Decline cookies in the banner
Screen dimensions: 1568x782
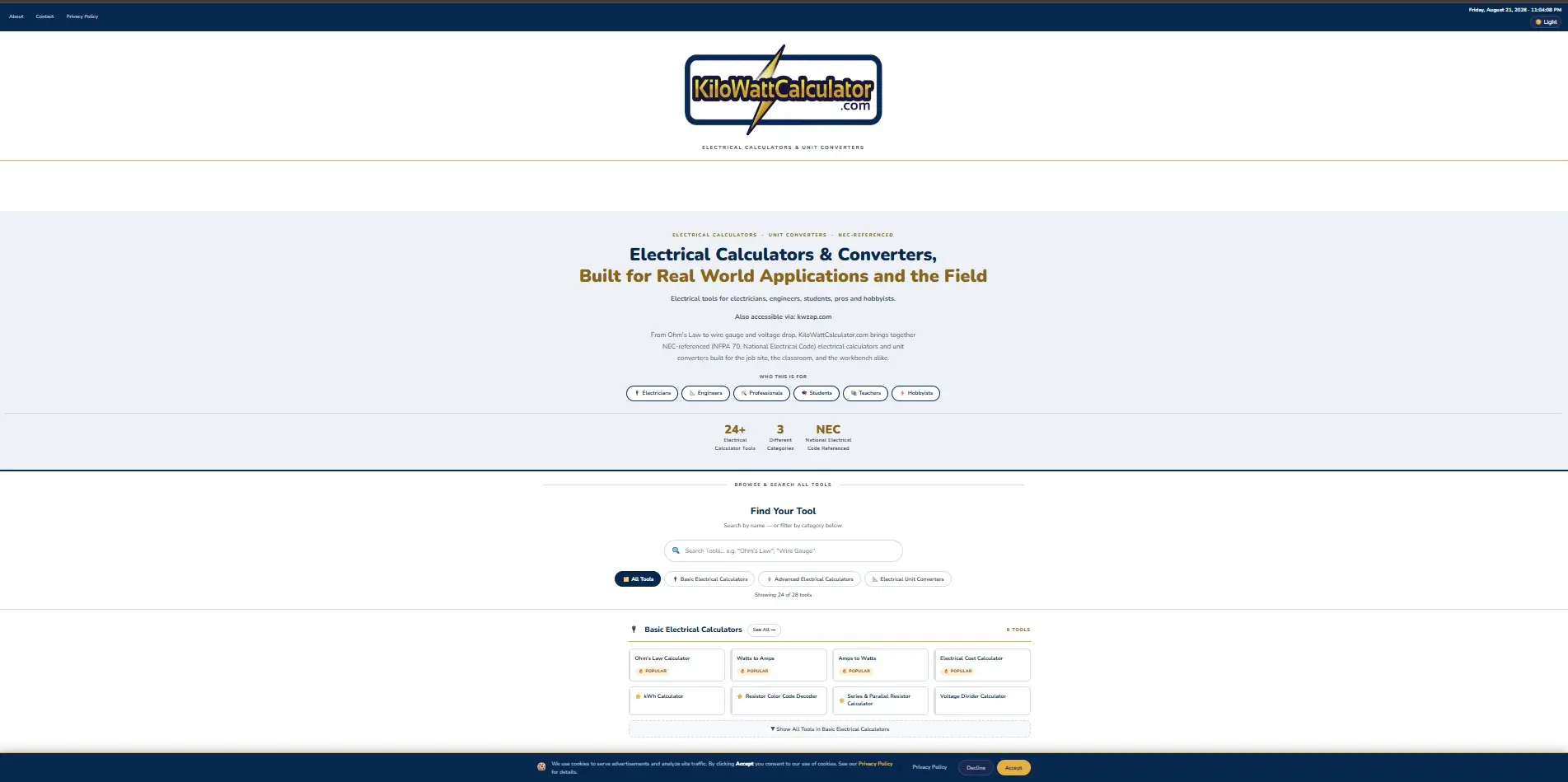tap(976, 767)
